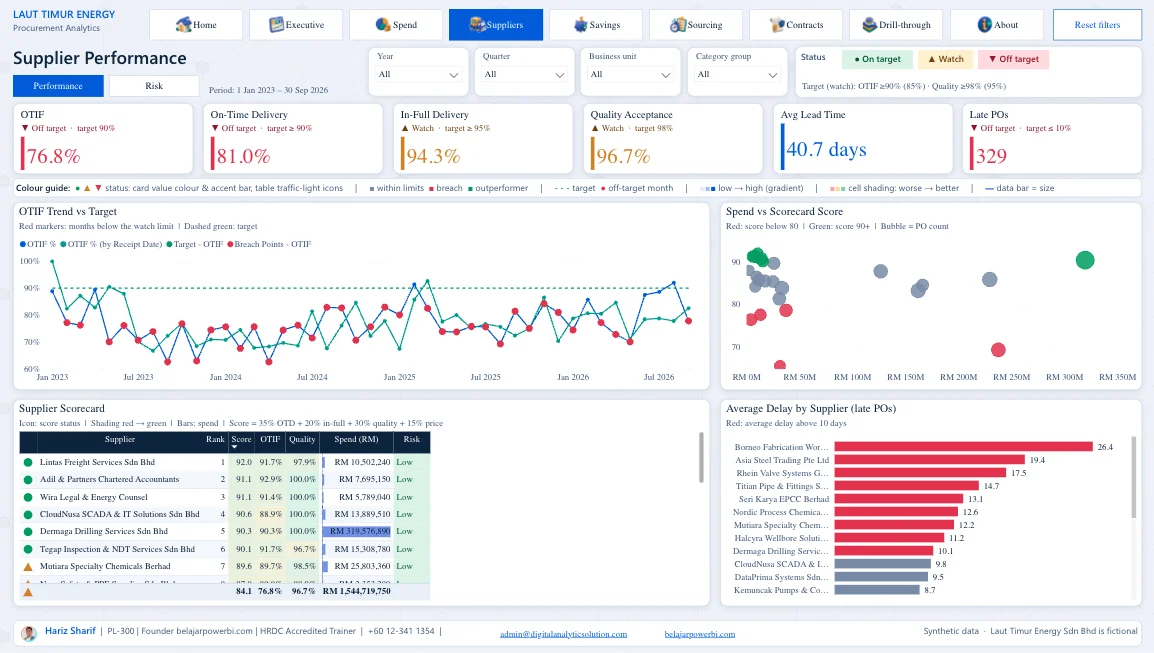
Task: Switch to the Risk tab
Action: click(x=154, y=86)
